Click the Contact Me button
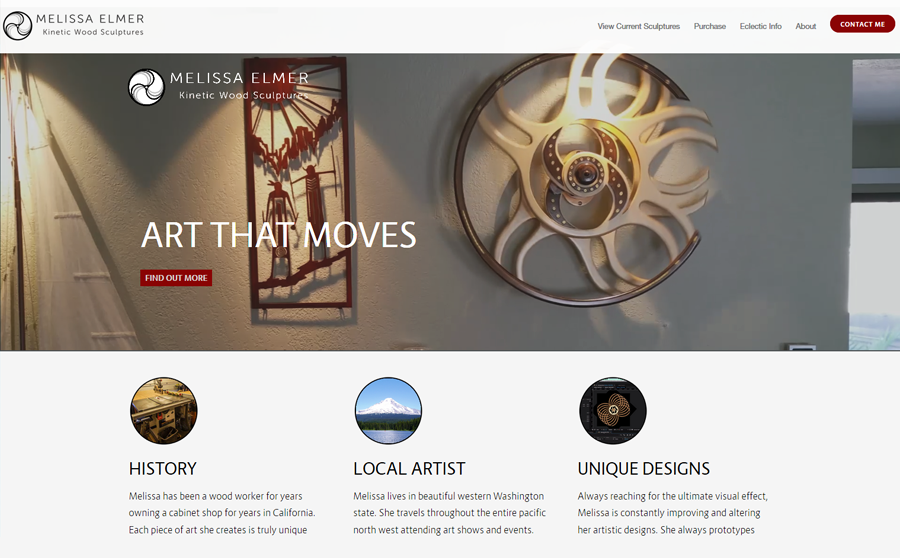This screenshot has width=900, height=558. (x=862, y=24)
